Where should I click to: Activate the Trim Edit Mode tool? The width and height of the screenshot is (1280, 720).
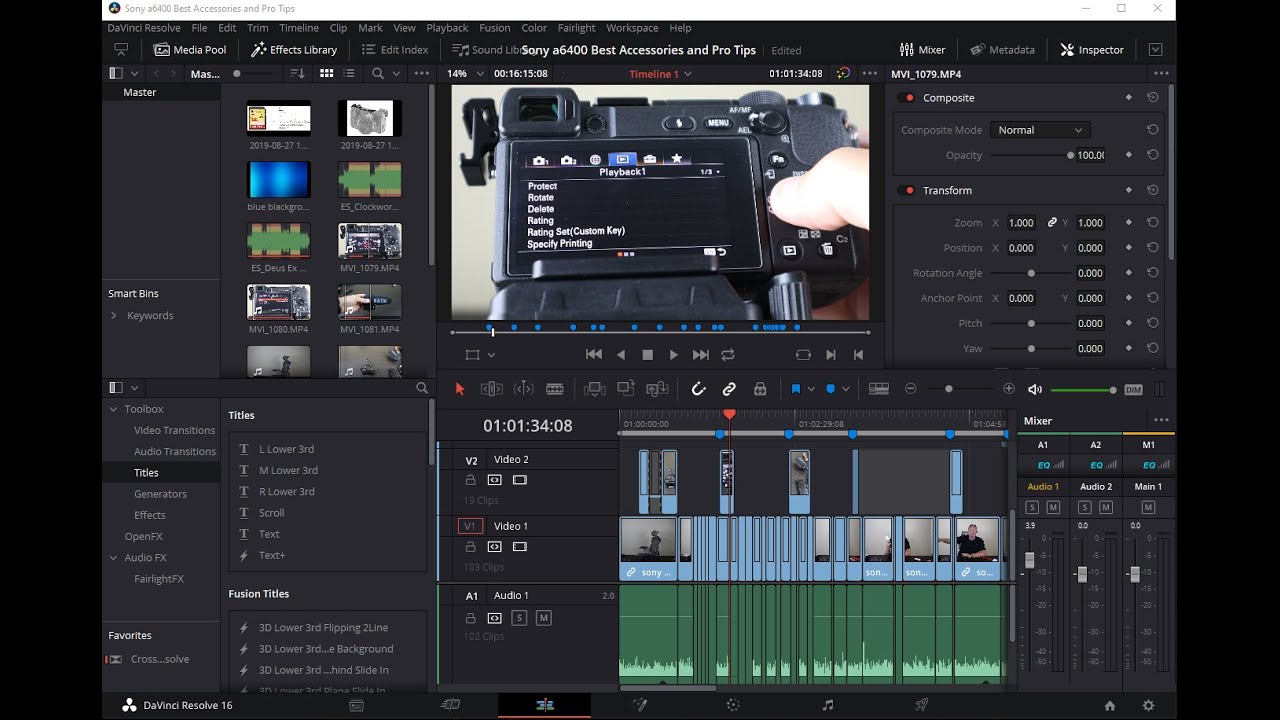[x=491, y=389]
